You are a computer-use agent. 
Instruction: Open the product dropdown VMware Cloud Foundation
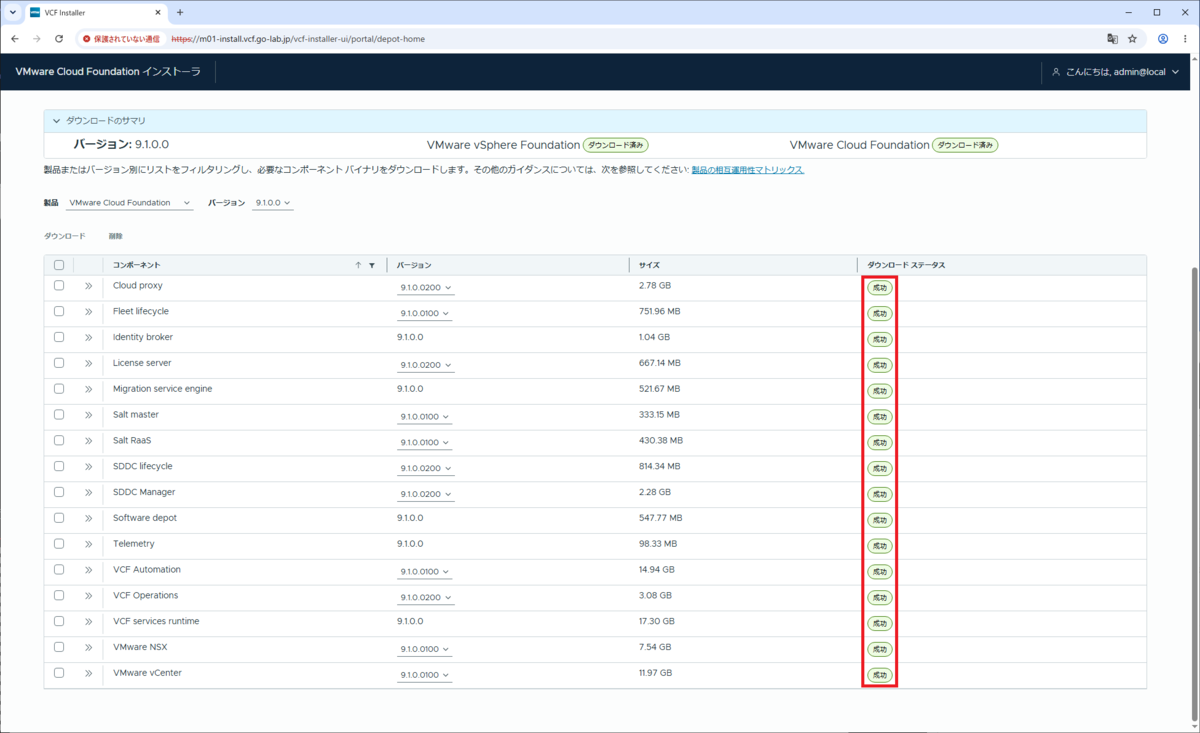click(130, 203)
